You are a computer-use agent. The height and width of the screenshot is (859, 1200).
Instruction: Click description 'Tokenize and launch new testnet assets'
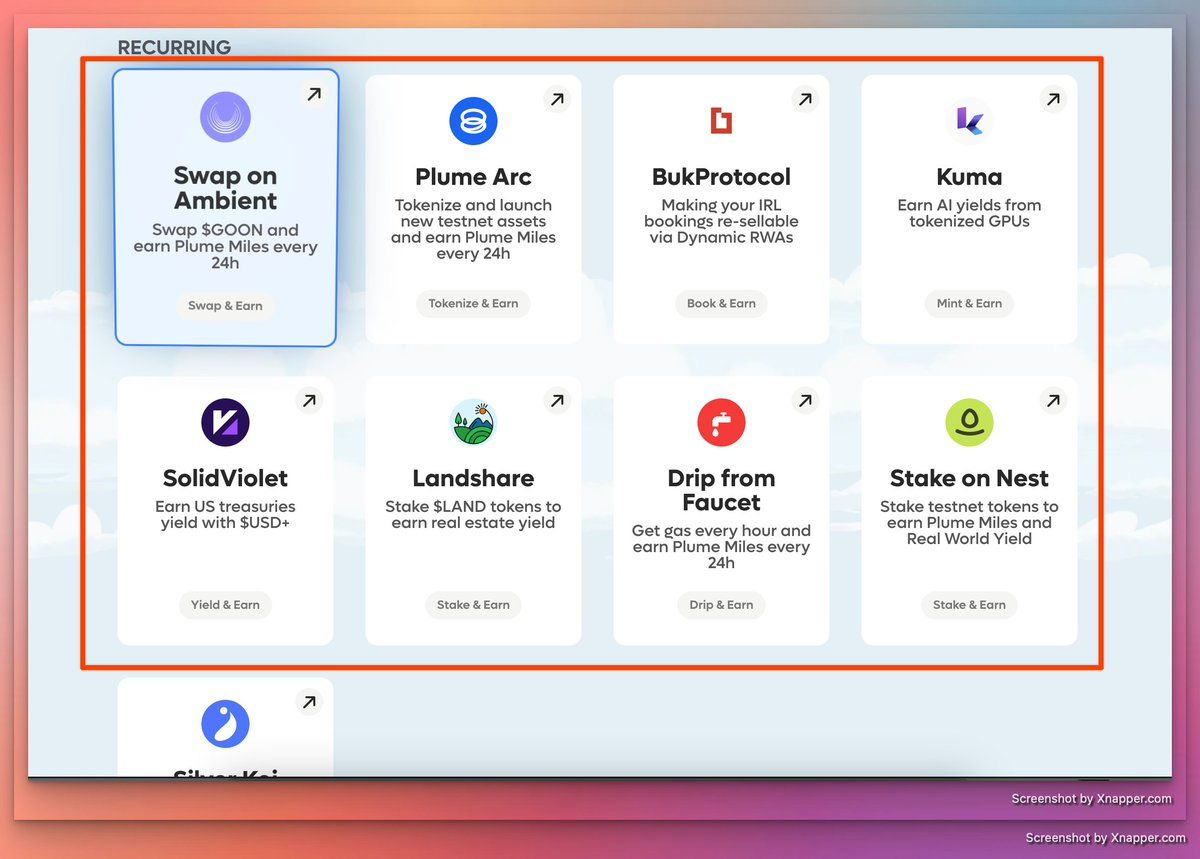pyautogui.click(x=473, y=229)
